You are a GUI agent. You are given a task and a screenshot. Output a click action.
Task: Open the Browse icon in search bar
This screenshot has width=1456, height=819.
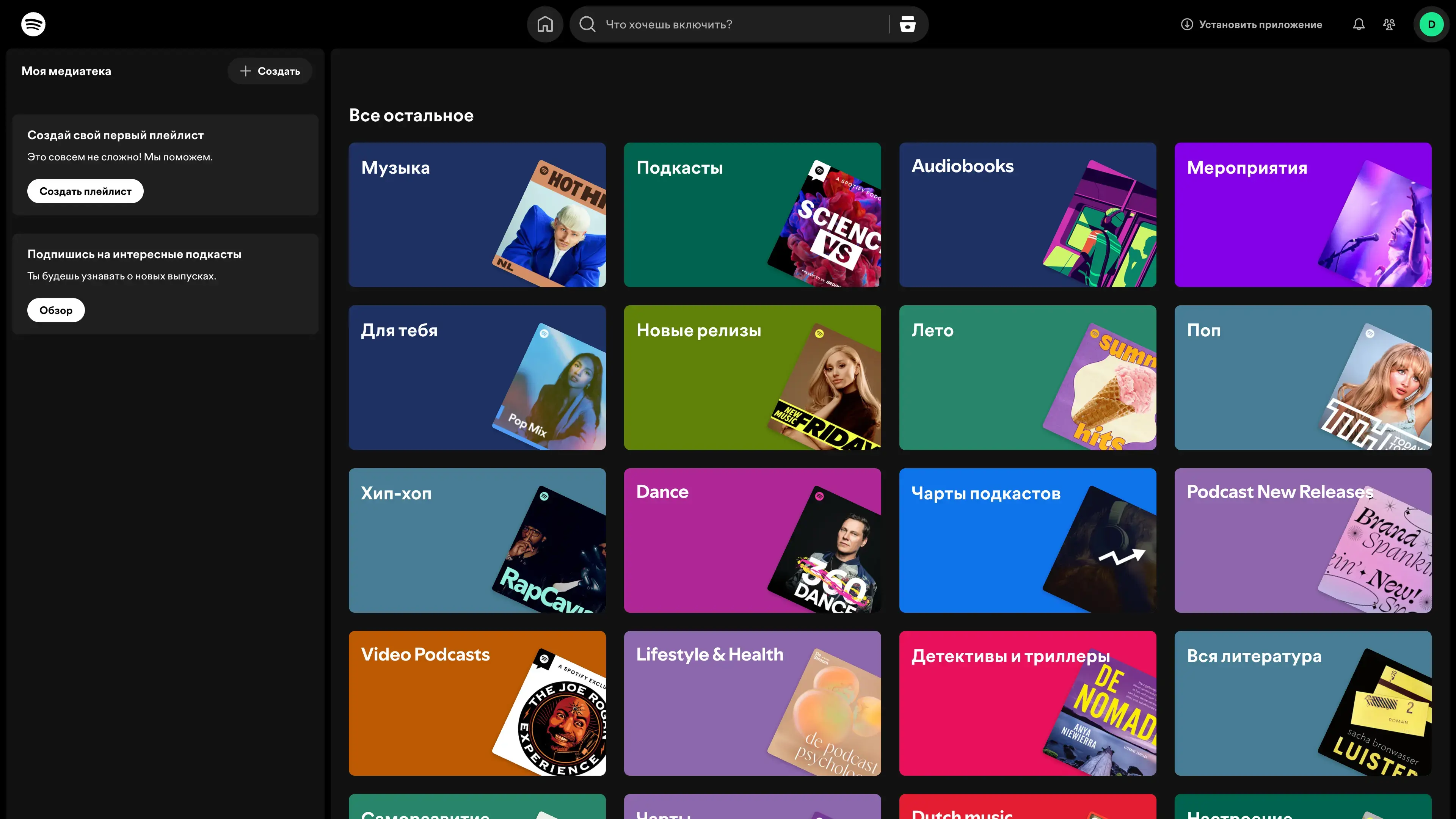pos(907,24)
